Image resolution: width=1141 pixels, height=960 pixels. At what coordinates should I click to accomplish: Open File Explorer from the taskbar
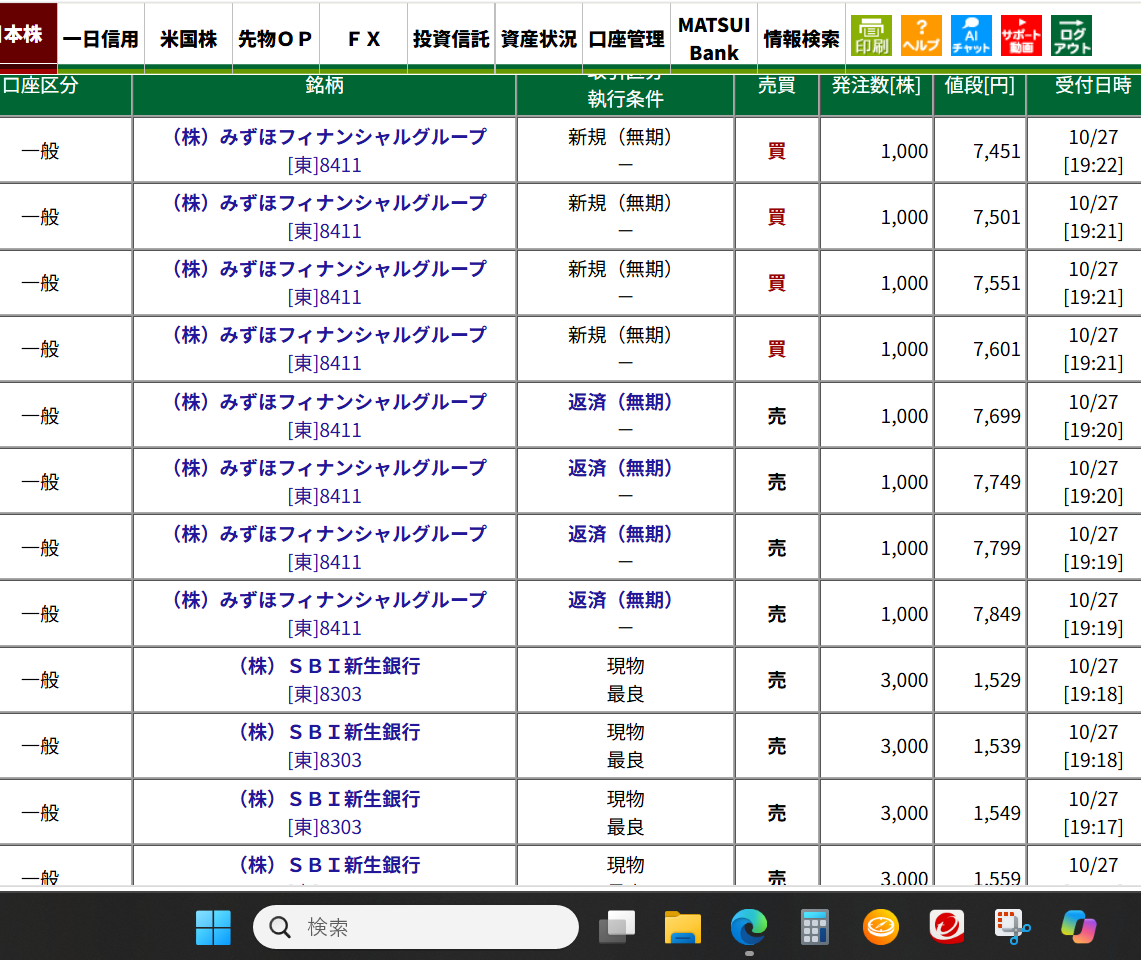coord(683,927)
